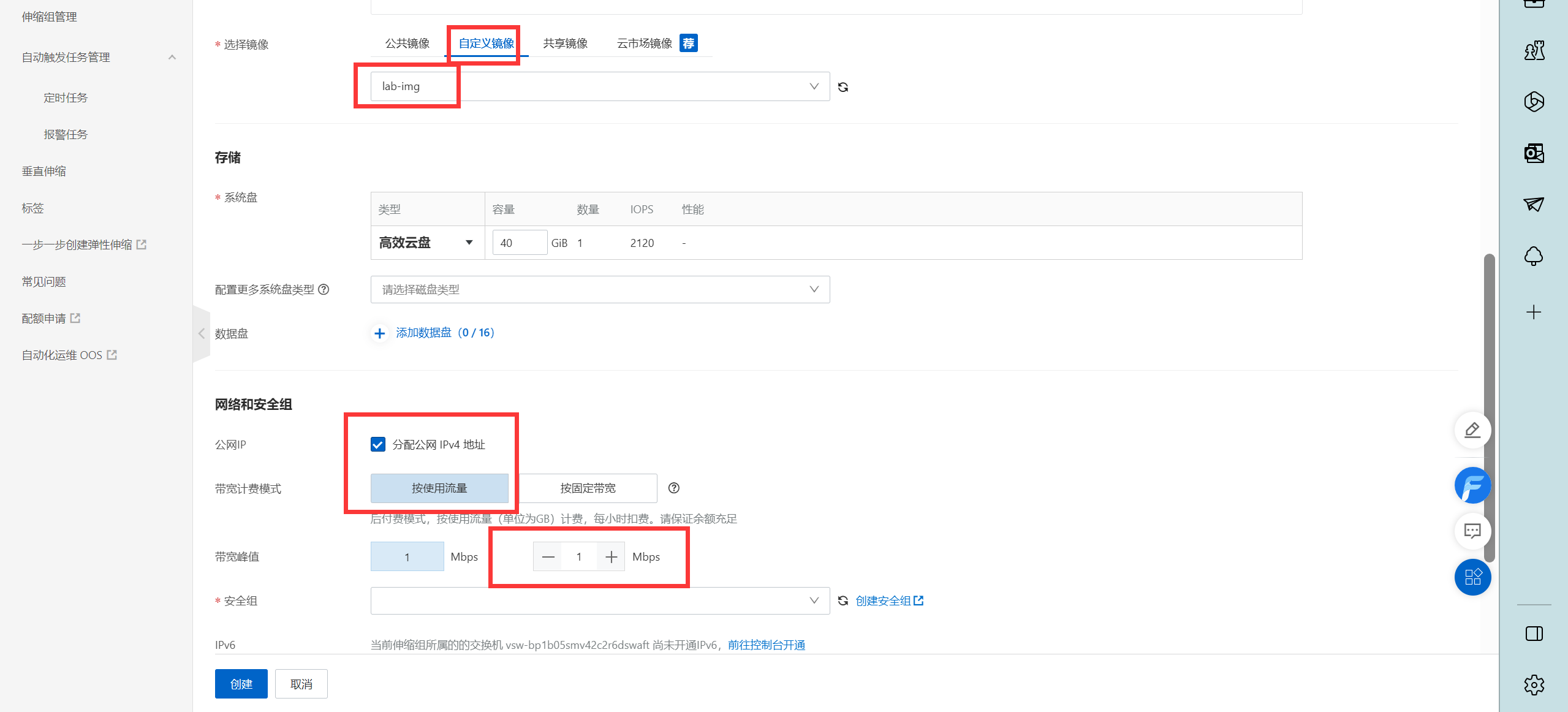Open 伸缩组管理 in the left menu
Image resolution: width=1568 pixels, height=712 pixels.
tap(50, 17)
